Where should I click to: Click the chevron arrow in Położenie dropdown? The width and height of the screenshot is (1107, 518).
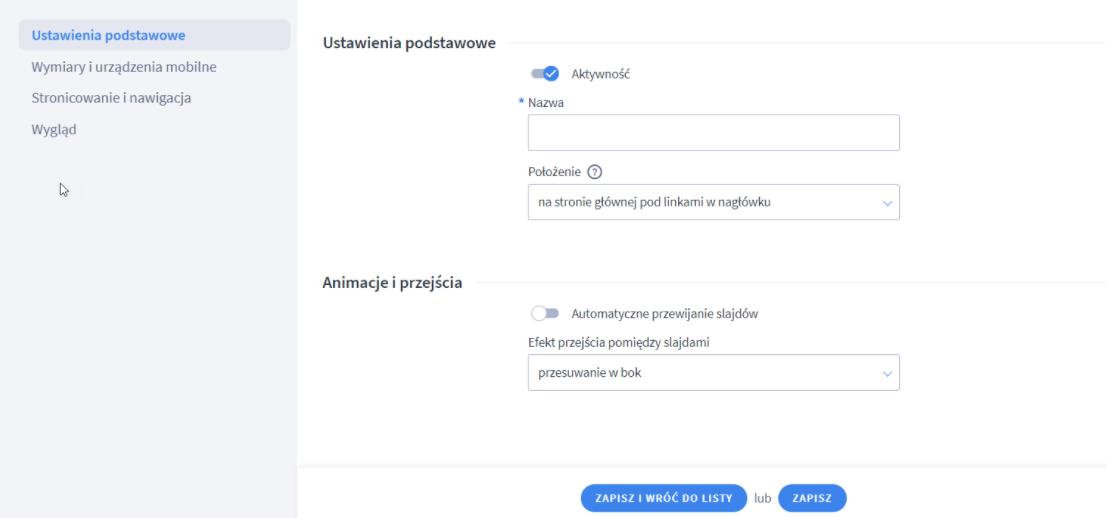(887, 203)
